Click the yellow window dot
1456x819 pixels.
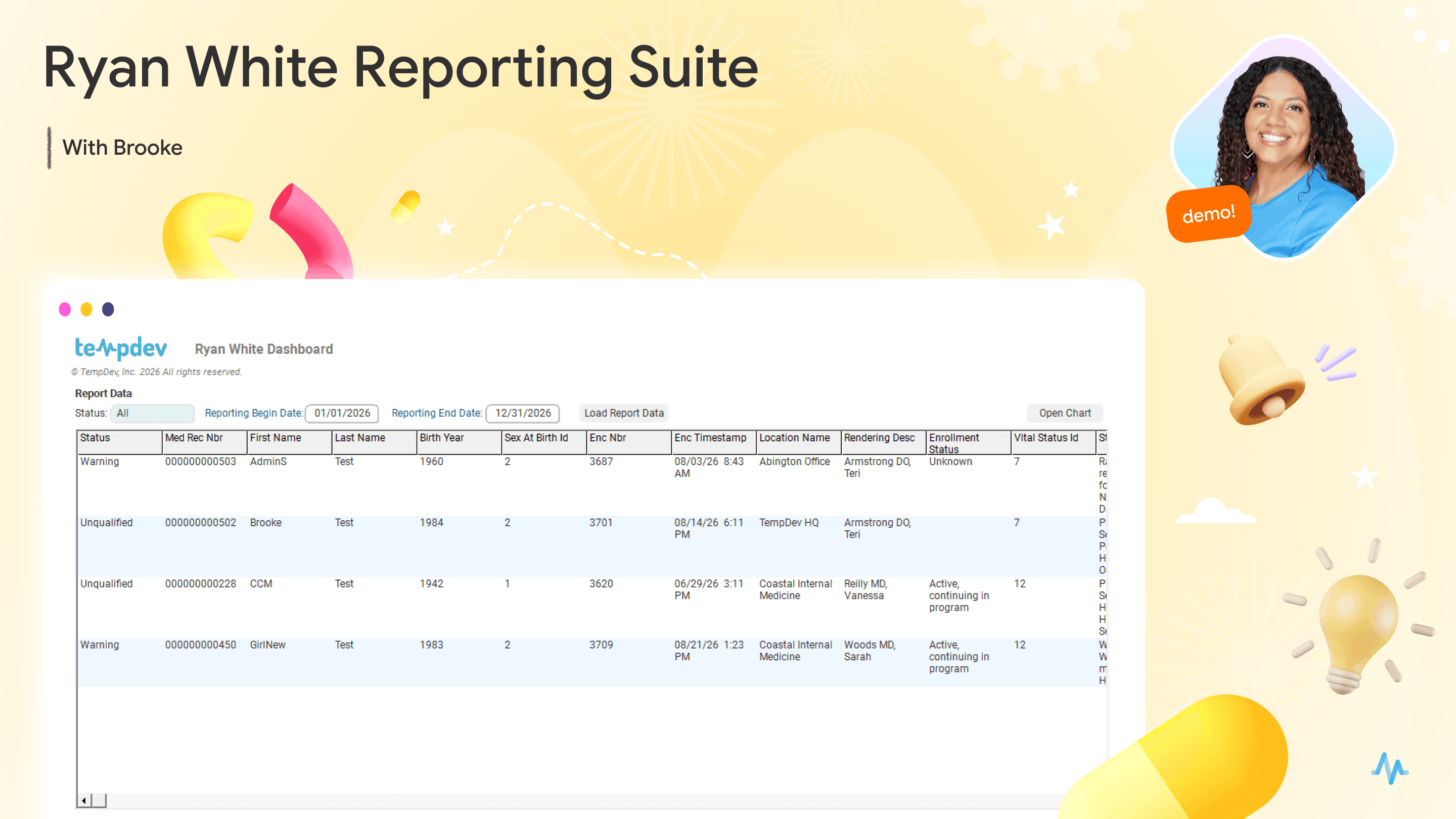point(86,309)
